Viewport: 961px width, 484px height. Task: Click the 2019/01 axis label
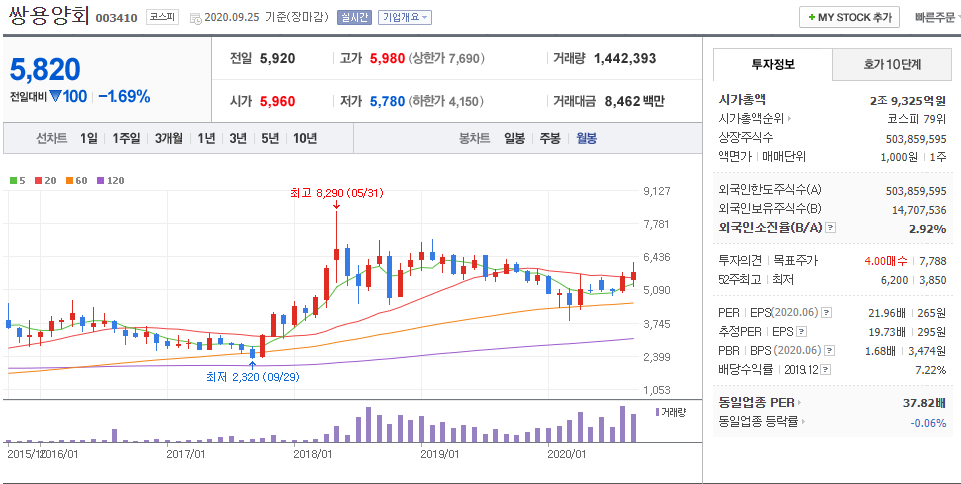pyautogui.click(x=439, y=455)
